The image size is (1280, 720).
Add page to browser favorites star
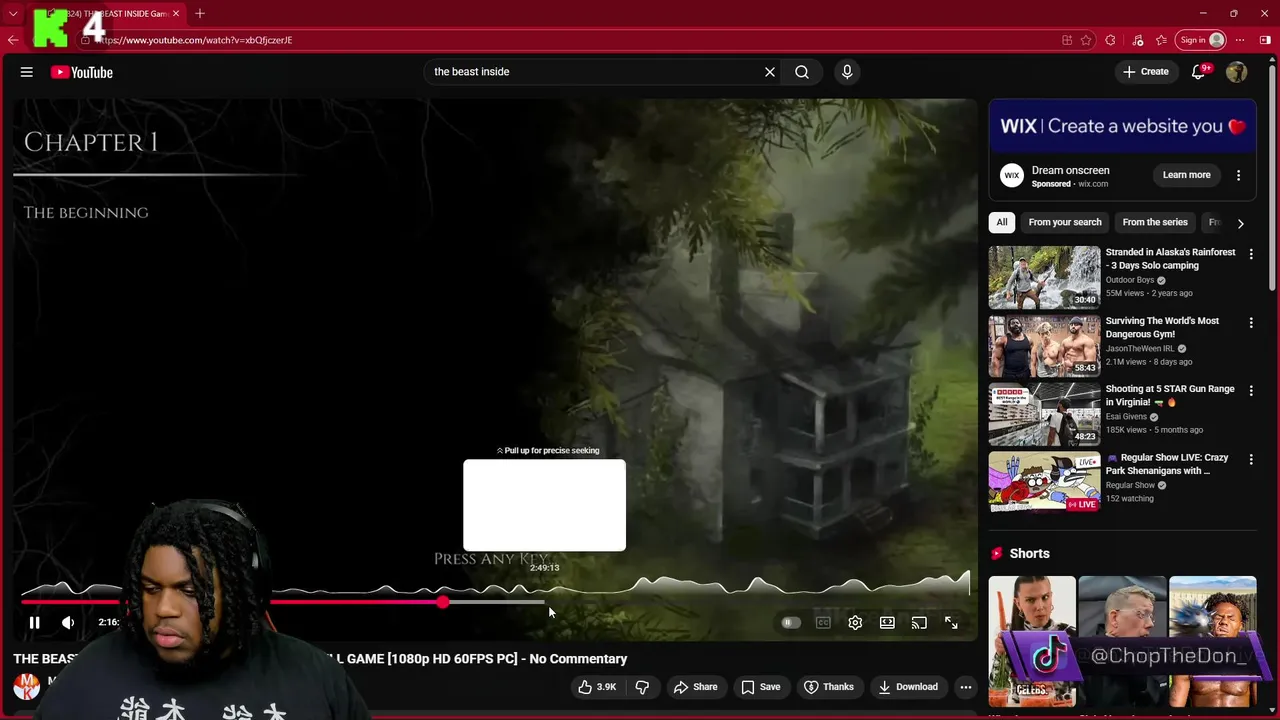click(1086, 40)
